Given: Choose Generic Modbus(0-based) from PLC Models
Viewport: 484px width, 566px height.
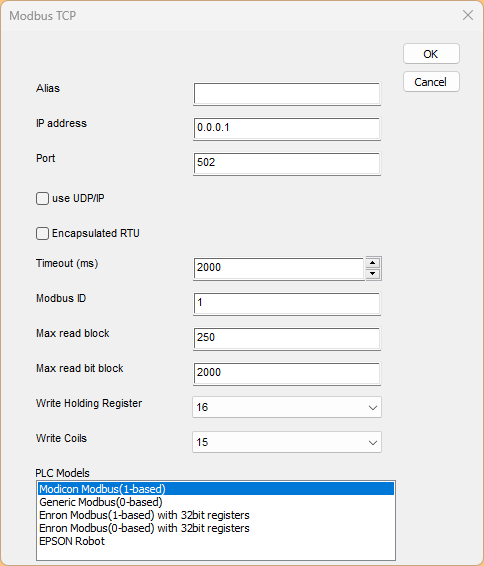Looking at the screenshot, I should (216, 502).
